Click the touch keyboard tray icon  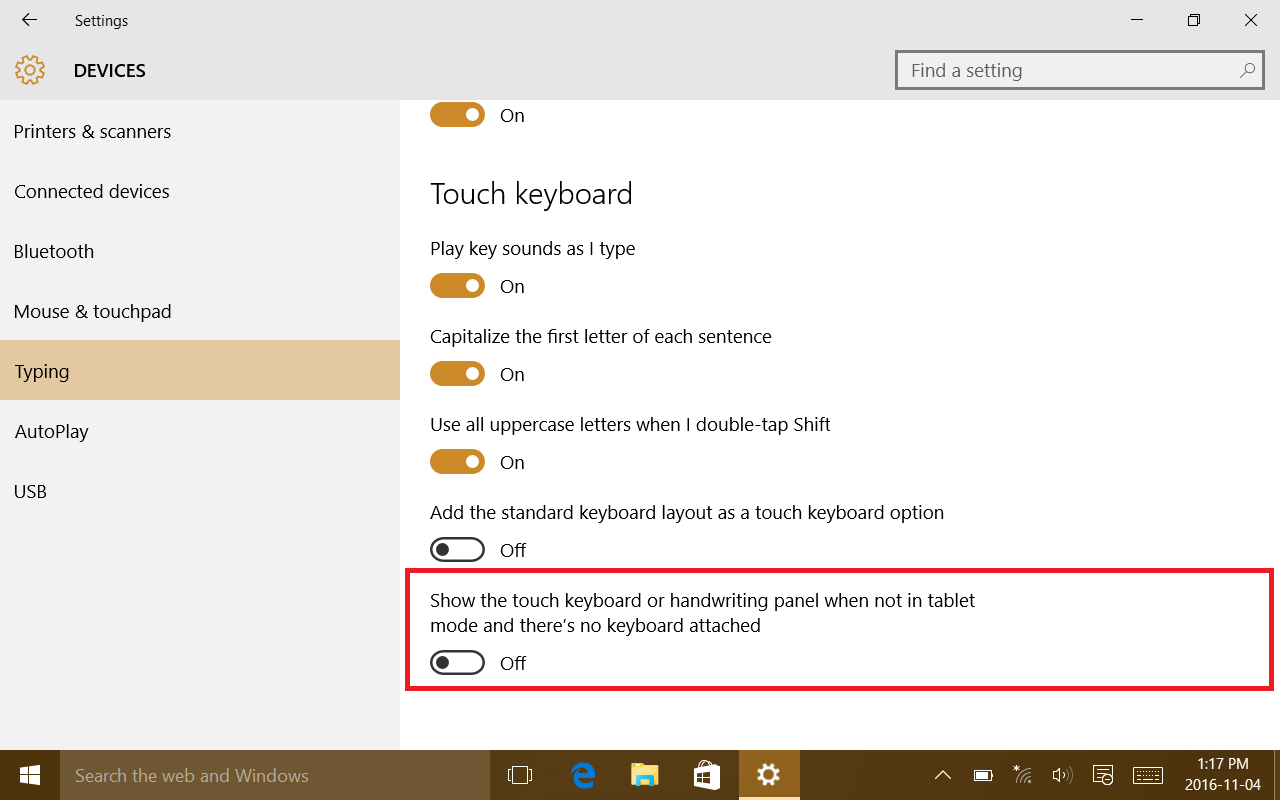point(1147,775)
